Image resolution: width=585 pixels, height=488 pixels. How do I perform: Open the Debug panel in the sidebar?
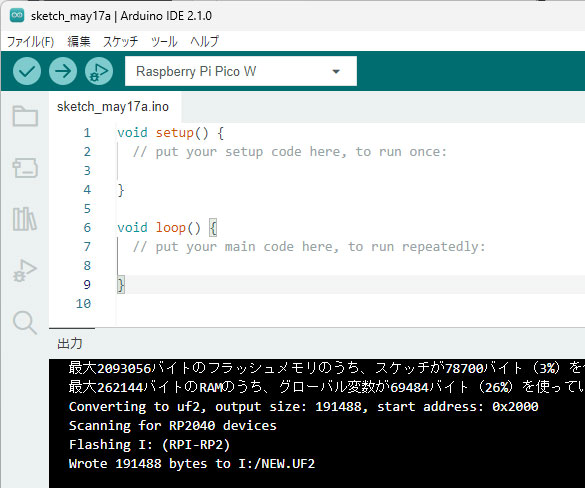coord(25,270)
